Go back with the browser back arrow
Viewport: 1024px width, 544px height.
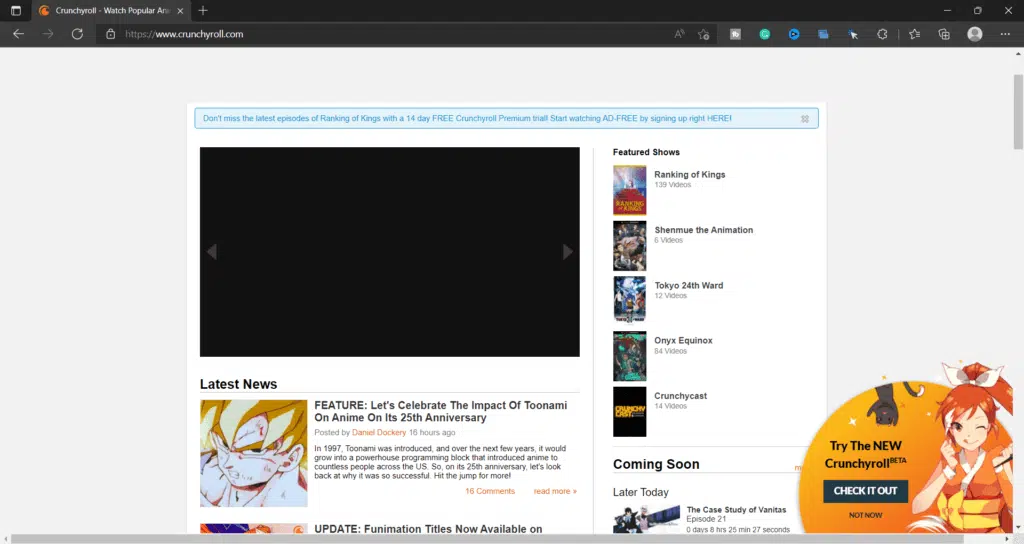(18, 34)
